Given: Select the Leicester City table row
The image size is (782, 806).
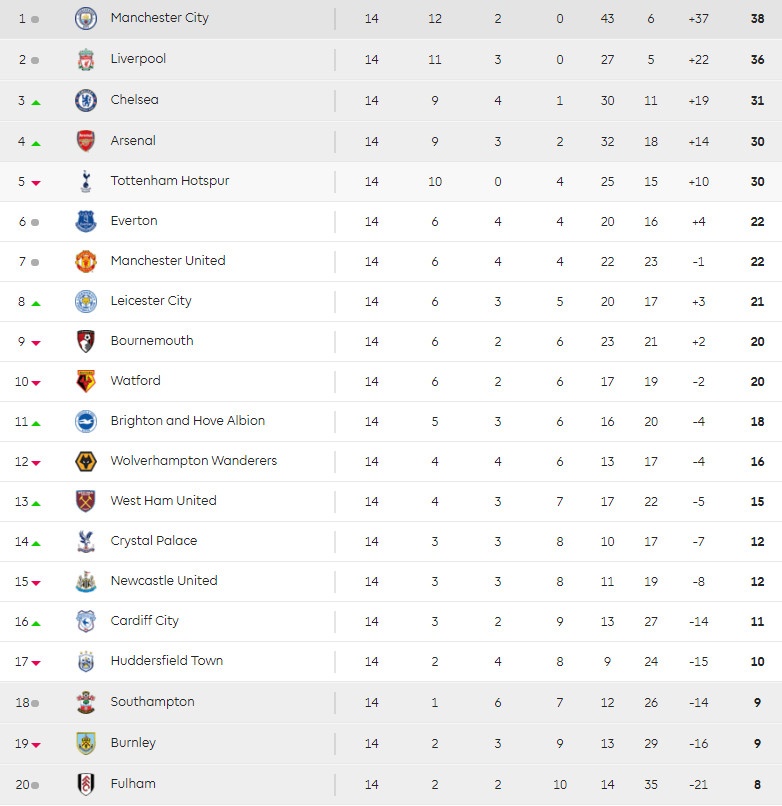Looking at the screenshot, I should pos(152,300).
